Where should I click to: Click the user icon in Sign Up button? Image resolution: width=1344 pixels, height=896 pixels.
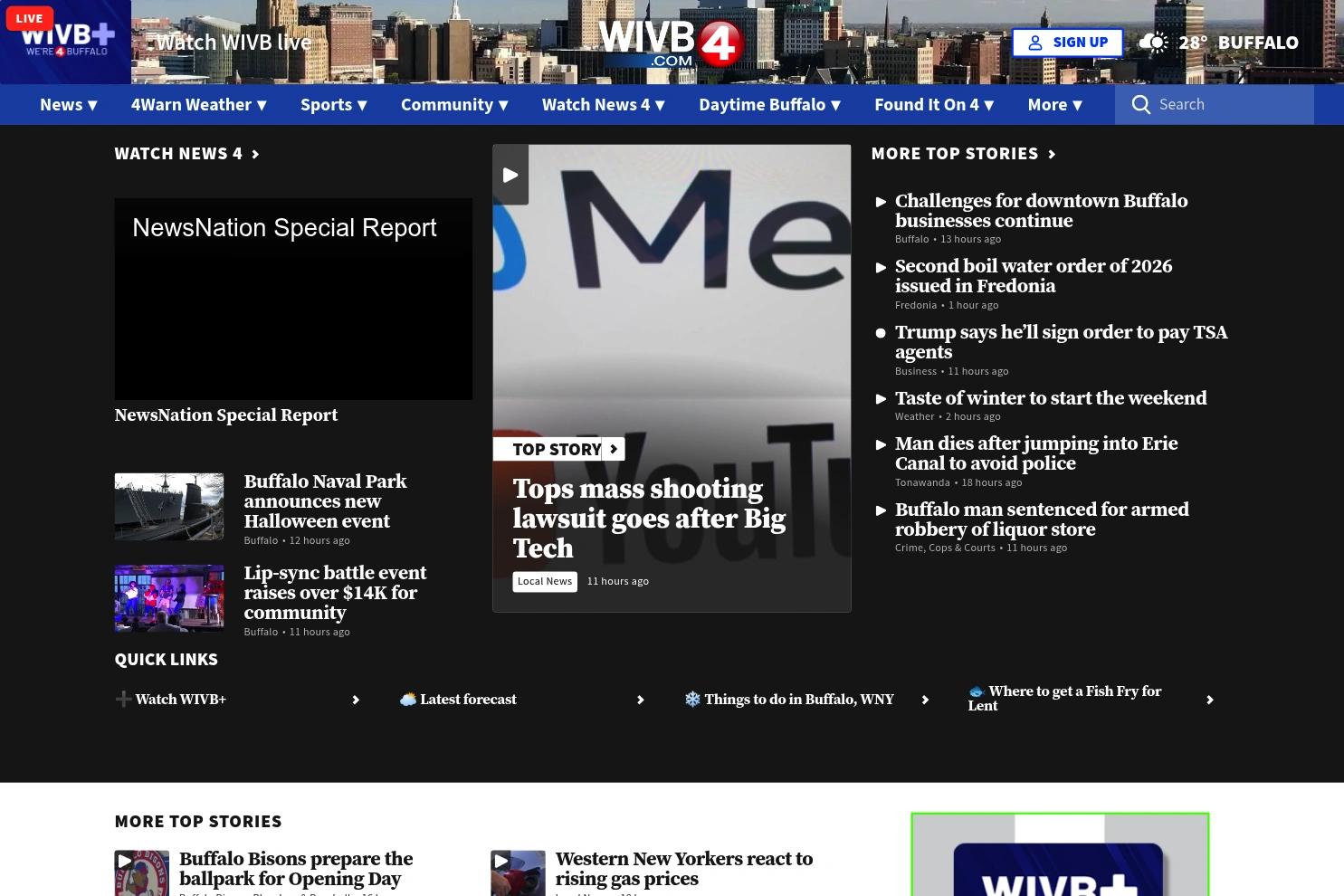pos(1035,43)
